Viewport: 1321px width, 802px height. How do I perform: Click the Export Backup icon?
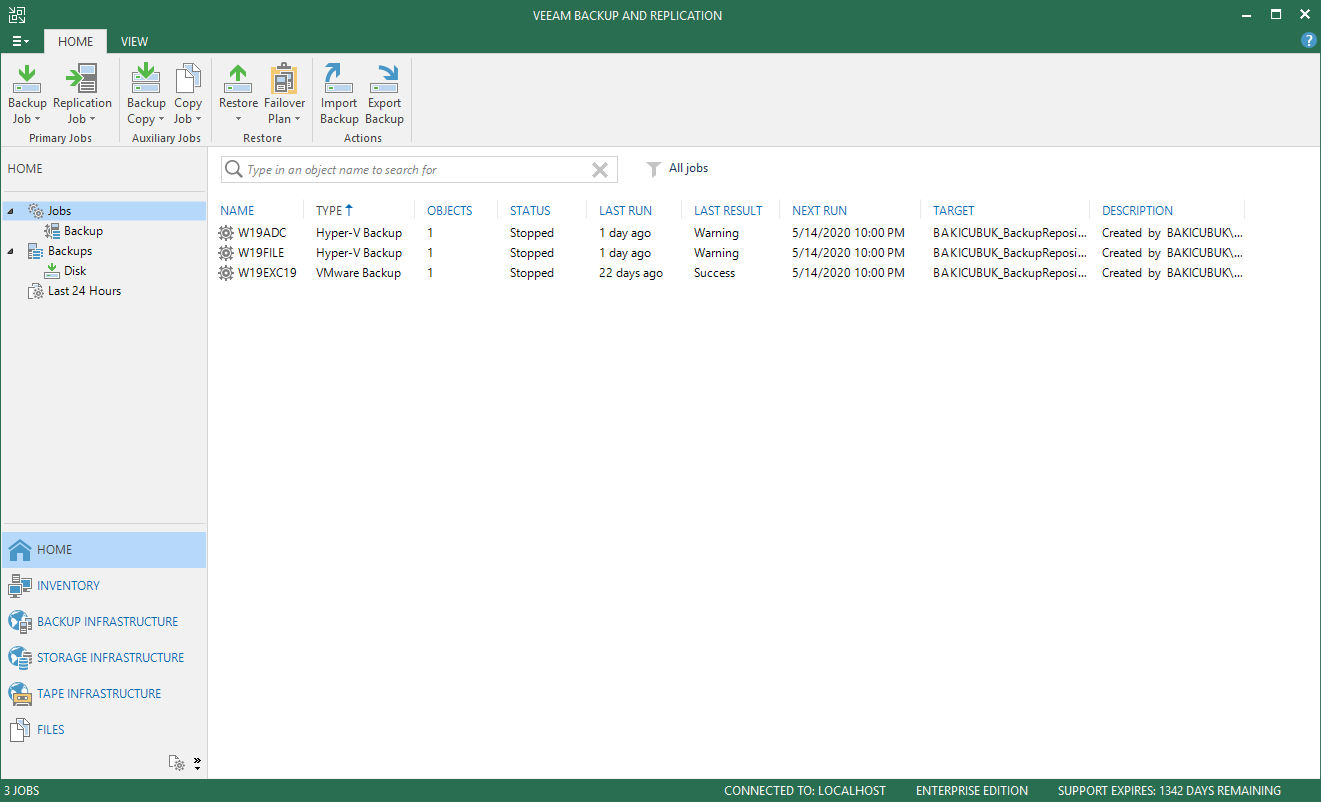tap(384, 80)
